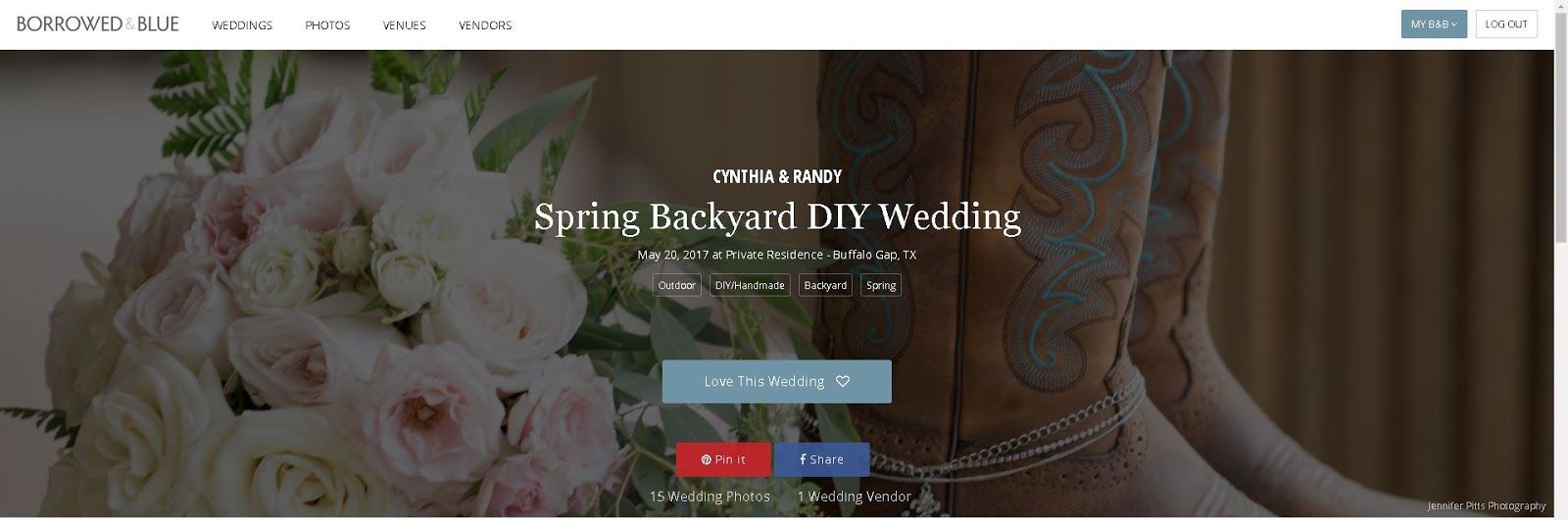Click the Facebook Share button
Screen dimensions: 1568x520
821,459
